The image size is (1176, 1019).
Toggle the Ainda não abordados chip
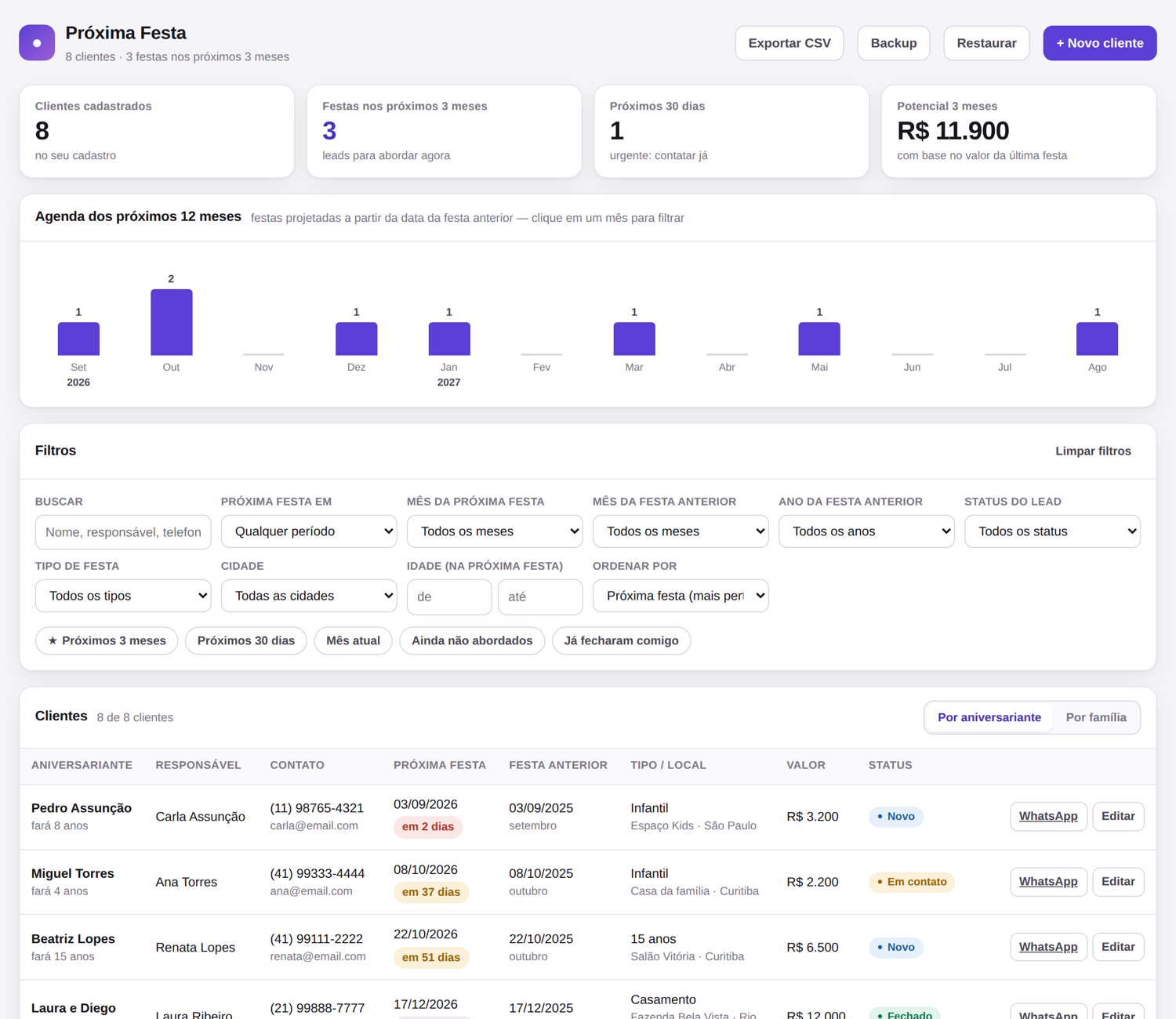pyautogui.click(x=472, y=640)
